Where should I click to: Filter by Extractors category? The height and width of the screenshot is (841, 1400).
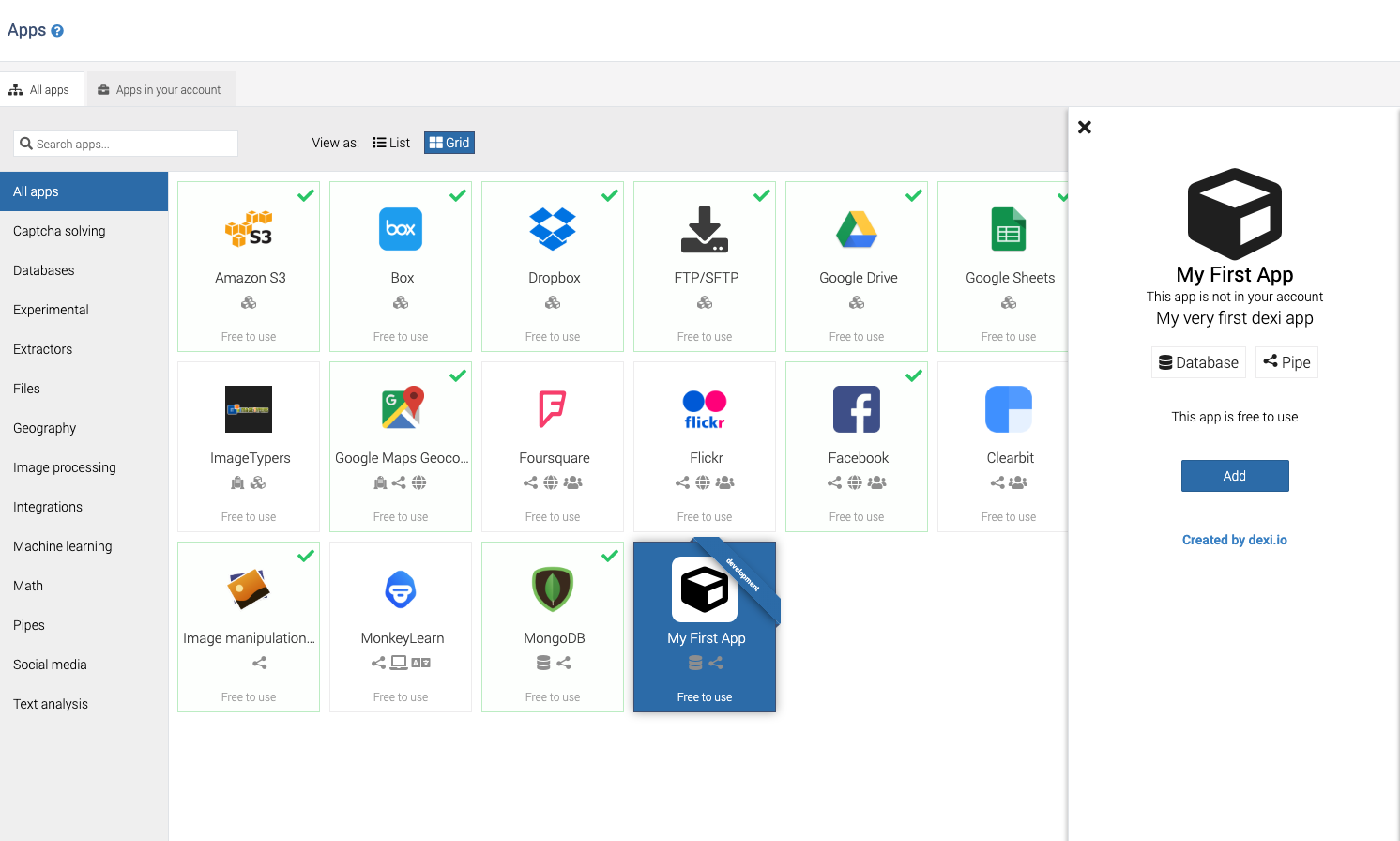point(84,349)
